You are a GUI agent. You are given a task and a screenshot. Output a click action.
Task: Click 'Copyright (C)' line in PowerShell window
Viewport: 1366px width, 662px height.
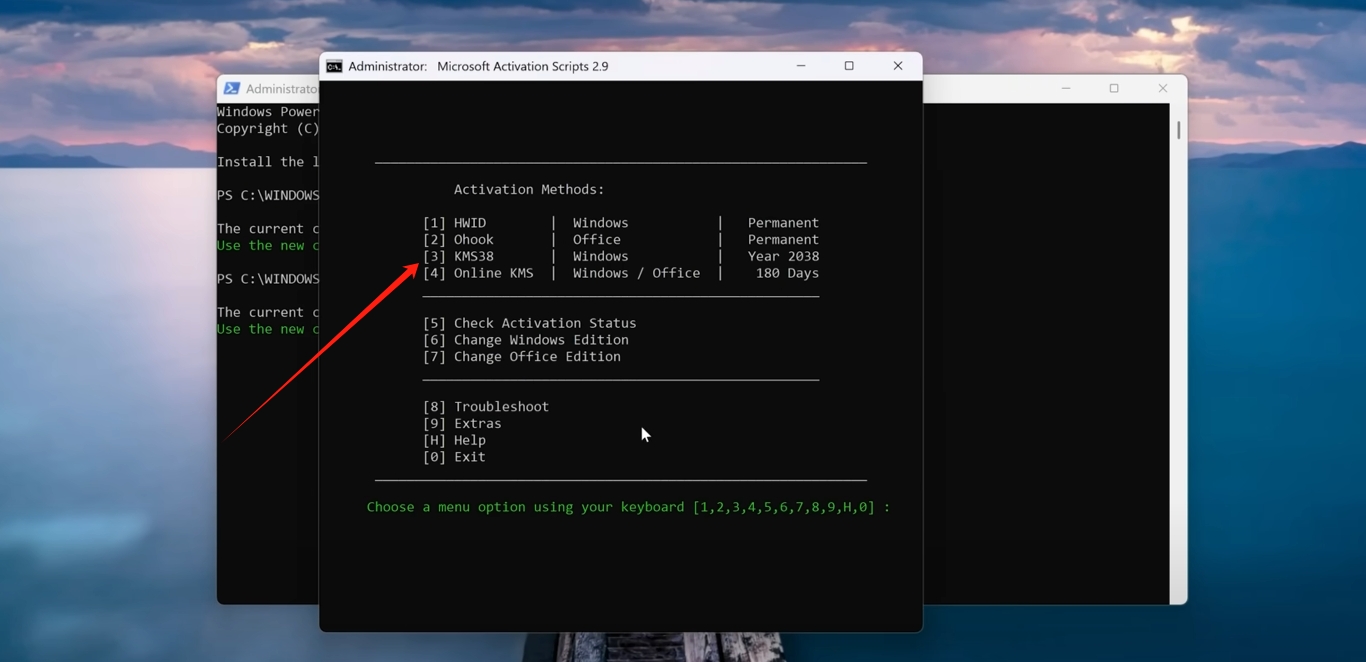tap(268, 129)
